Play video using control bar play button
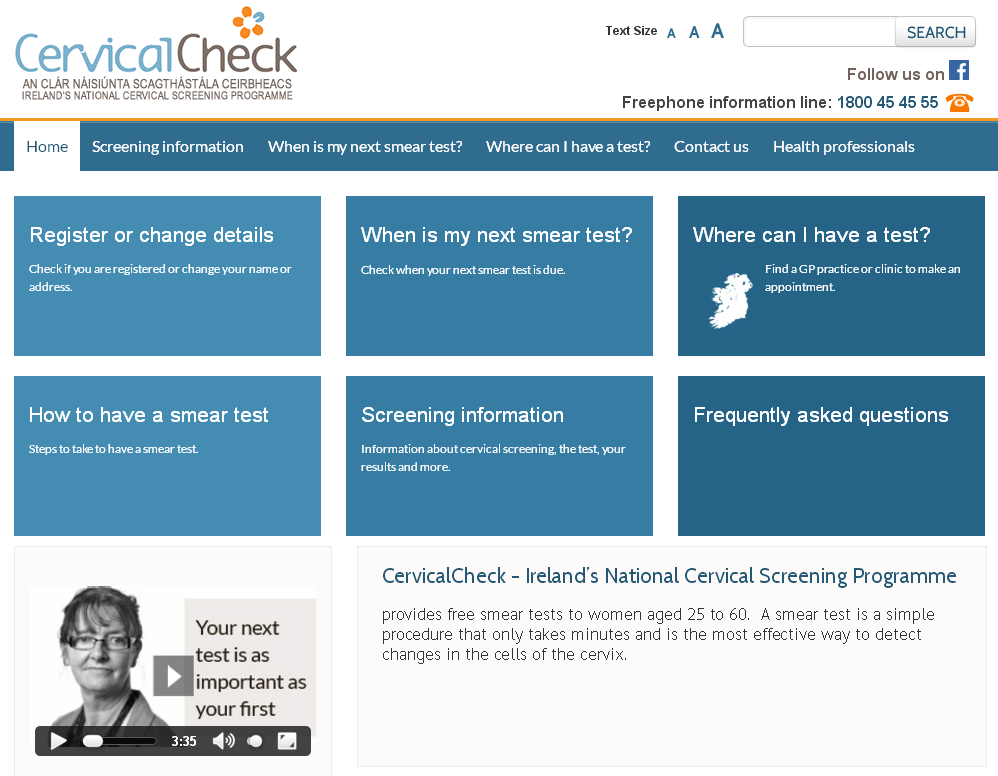The width and height of the screenshot is (998, 776). [58, 741]
